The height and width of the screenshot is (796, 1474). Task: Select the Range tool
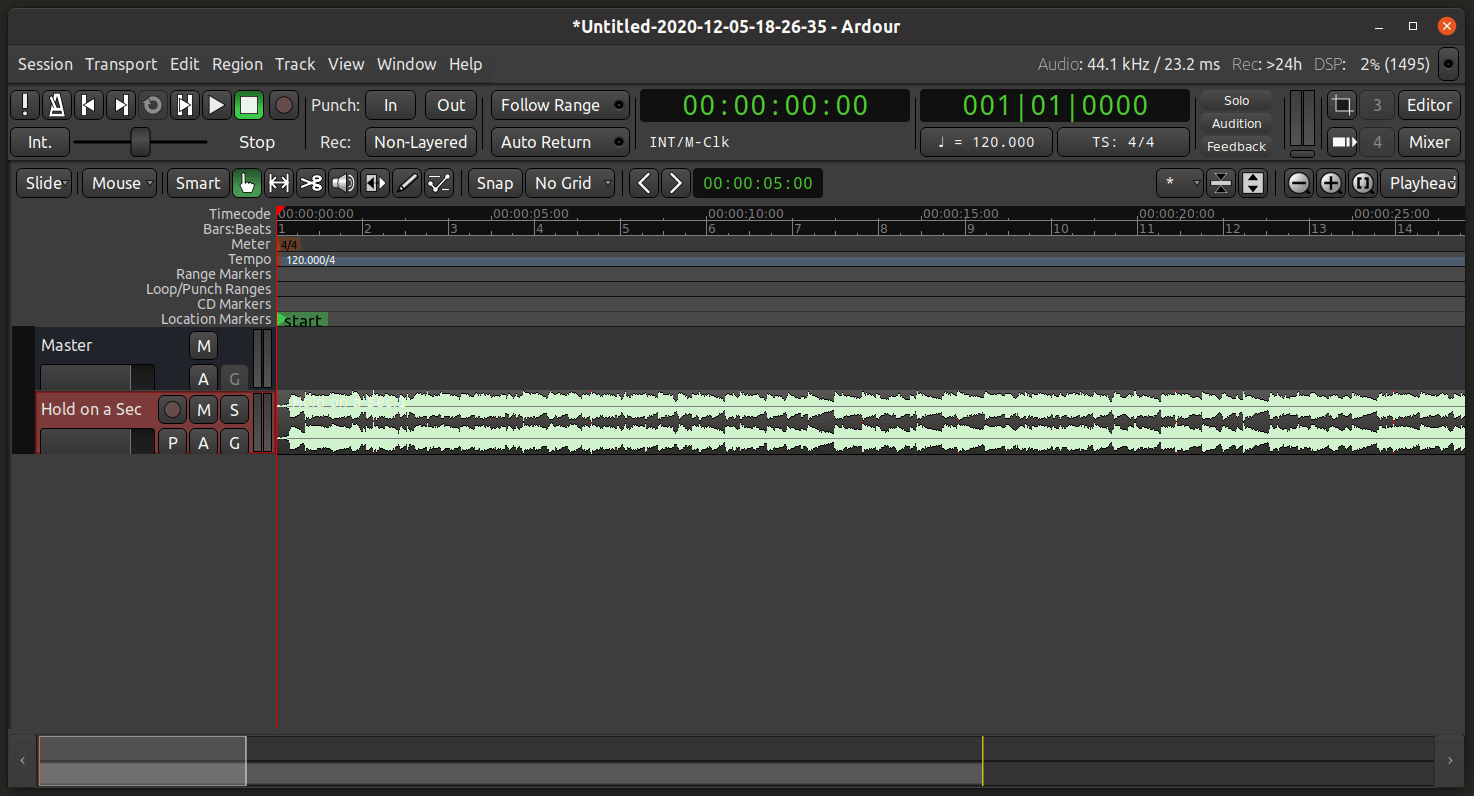[279, 183]
